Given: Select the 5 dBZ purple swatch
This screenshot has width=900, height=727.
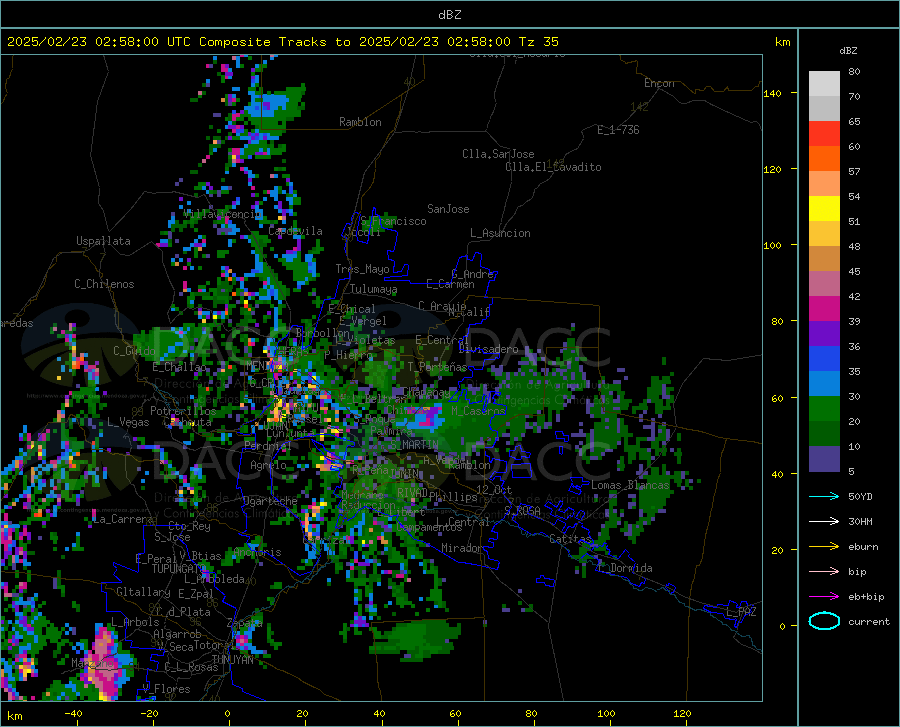Looking at the screenshot, I should [x=824, y=459].
